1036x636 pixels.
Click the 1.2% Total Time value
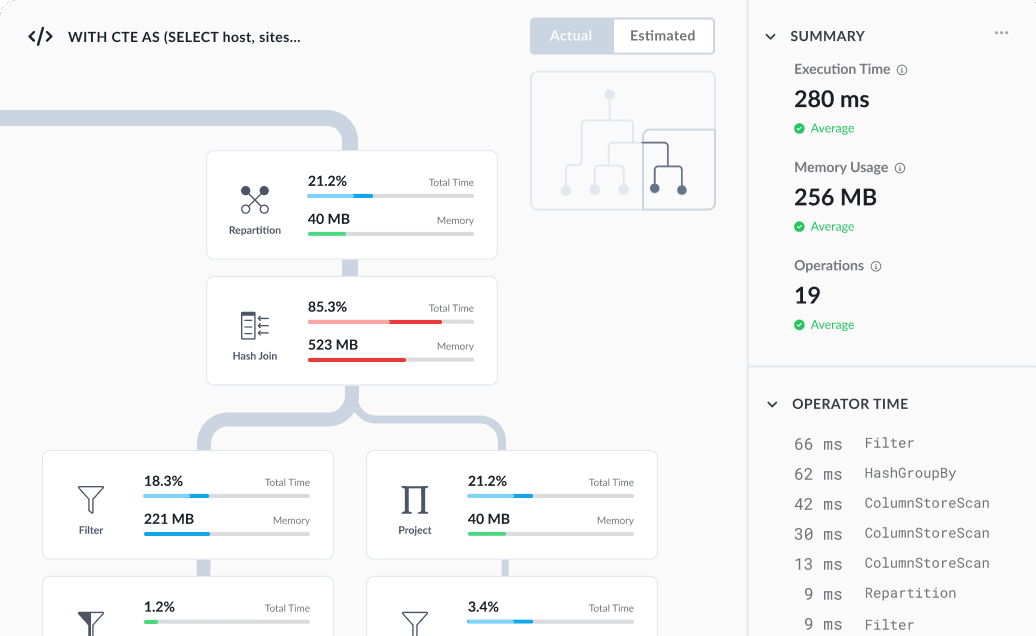(x=159, y=607)
